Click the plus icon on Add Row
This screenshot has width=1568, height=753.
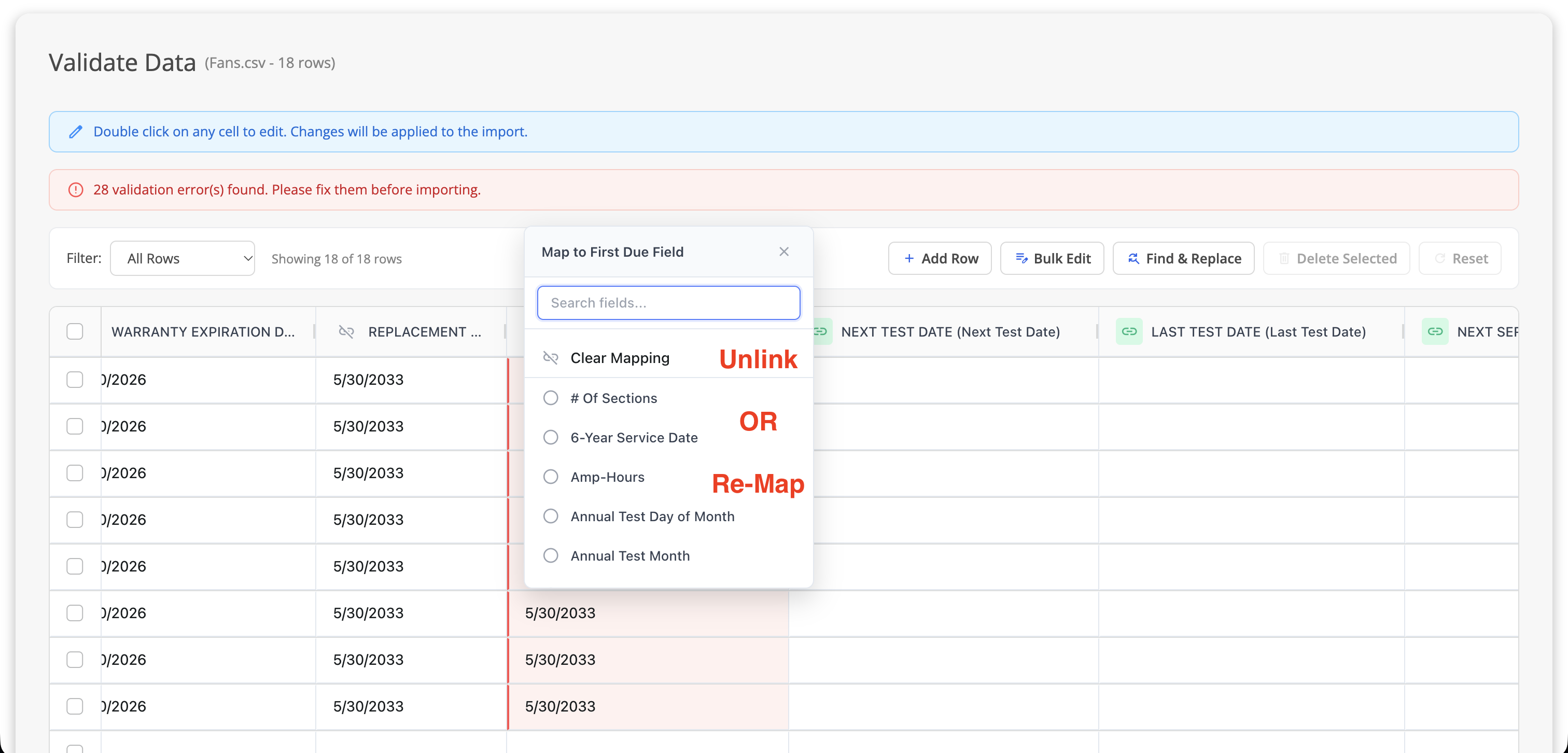[x=909, y=259]
